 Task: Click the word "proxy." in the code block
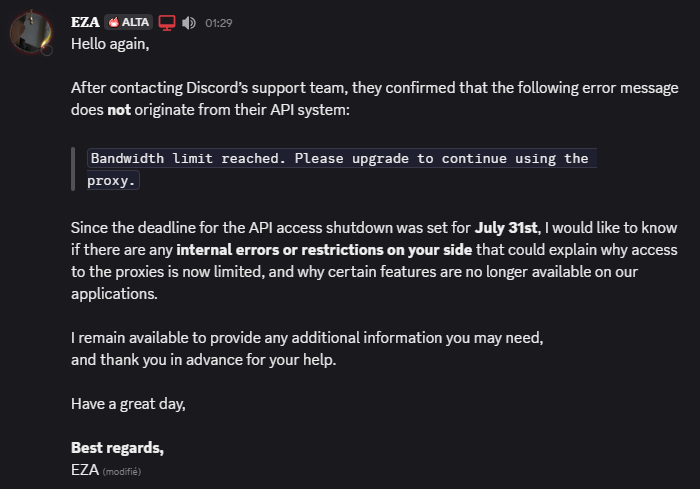[111, 181]
